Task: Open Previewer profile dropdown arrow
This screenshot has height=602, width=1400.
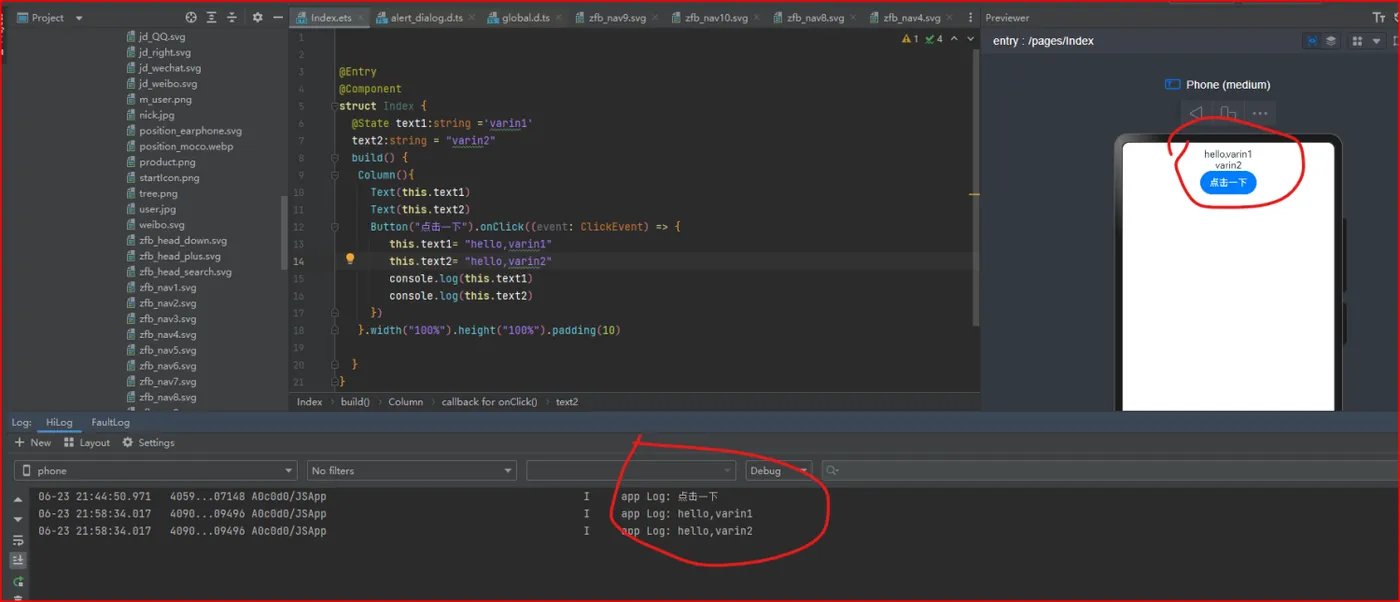Action: click(1376, 41)
